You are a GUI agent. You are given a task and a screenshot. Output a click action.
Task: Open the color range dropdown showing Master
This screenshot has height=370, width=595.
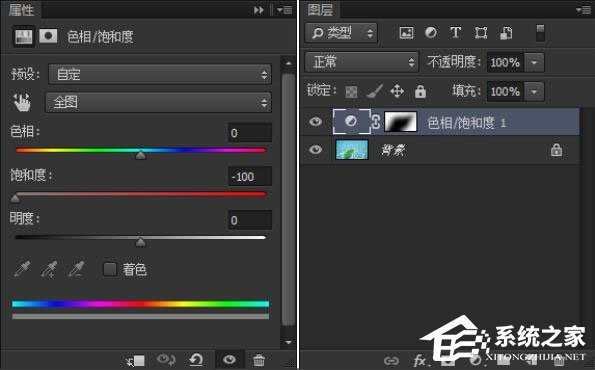[159, 102]
